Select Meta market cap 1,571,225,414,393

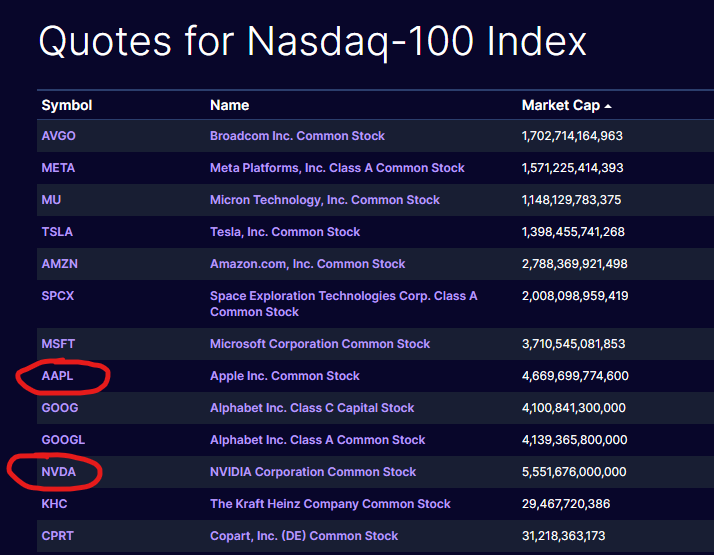coord(573,168)
